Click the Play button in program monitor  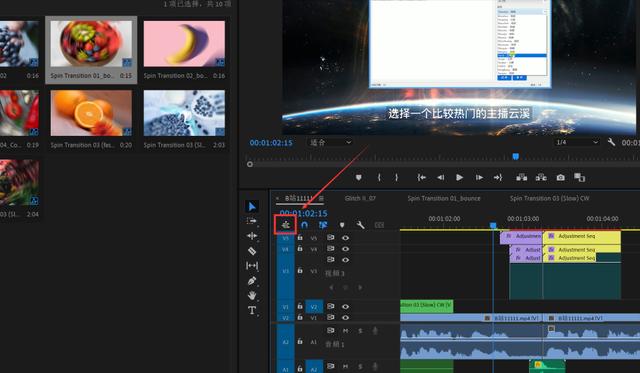tap(459, 177)
